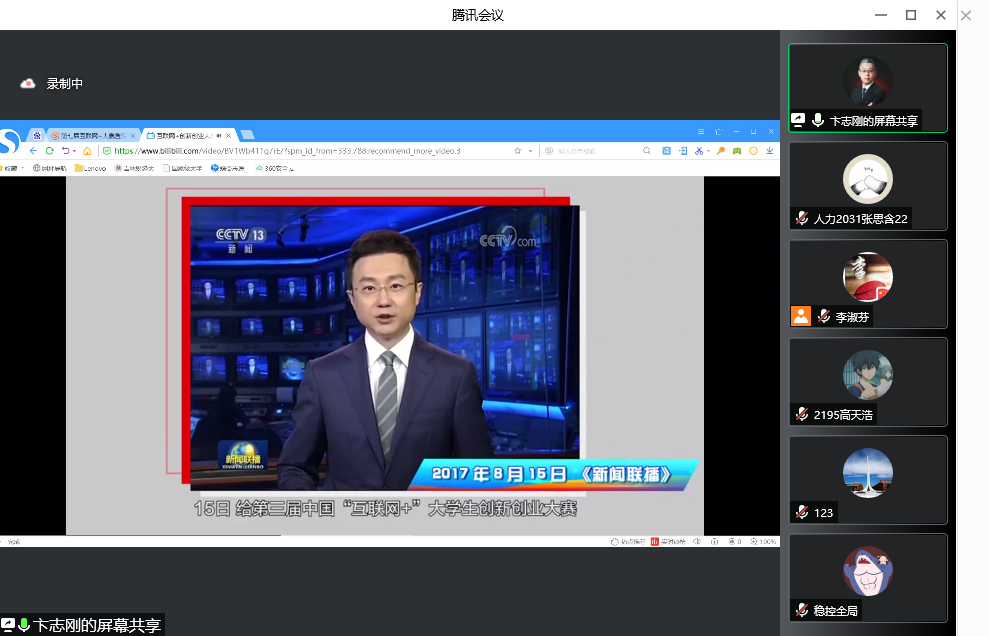Click the bottom-left 卞志刚的屏幕共享 speaker label
Viewport: 989px width, 636px height.
82,625
